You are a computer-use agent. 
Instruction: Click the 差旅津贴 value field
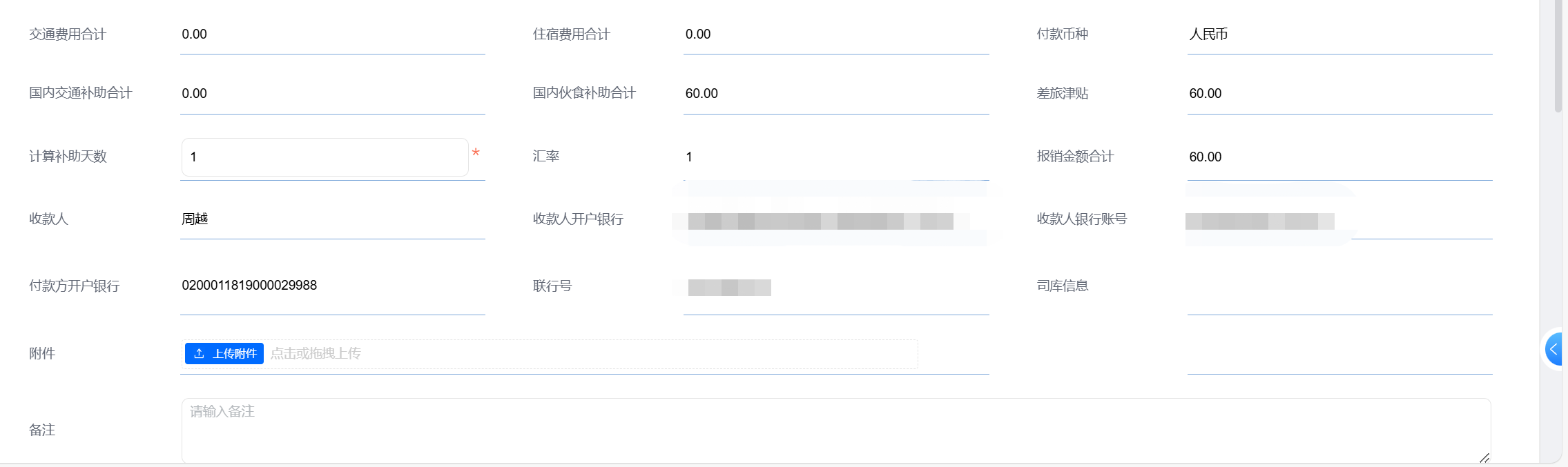click(1339, 94)
